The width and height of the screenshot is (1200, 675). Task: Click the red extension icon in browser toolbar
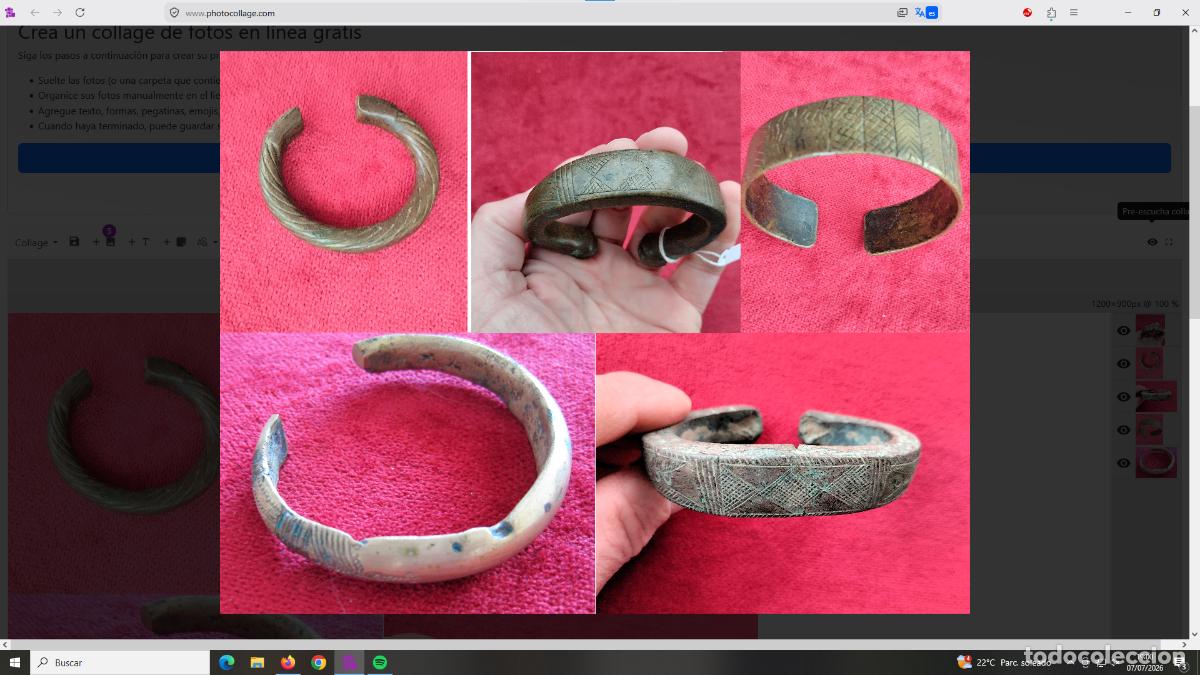1027,13
